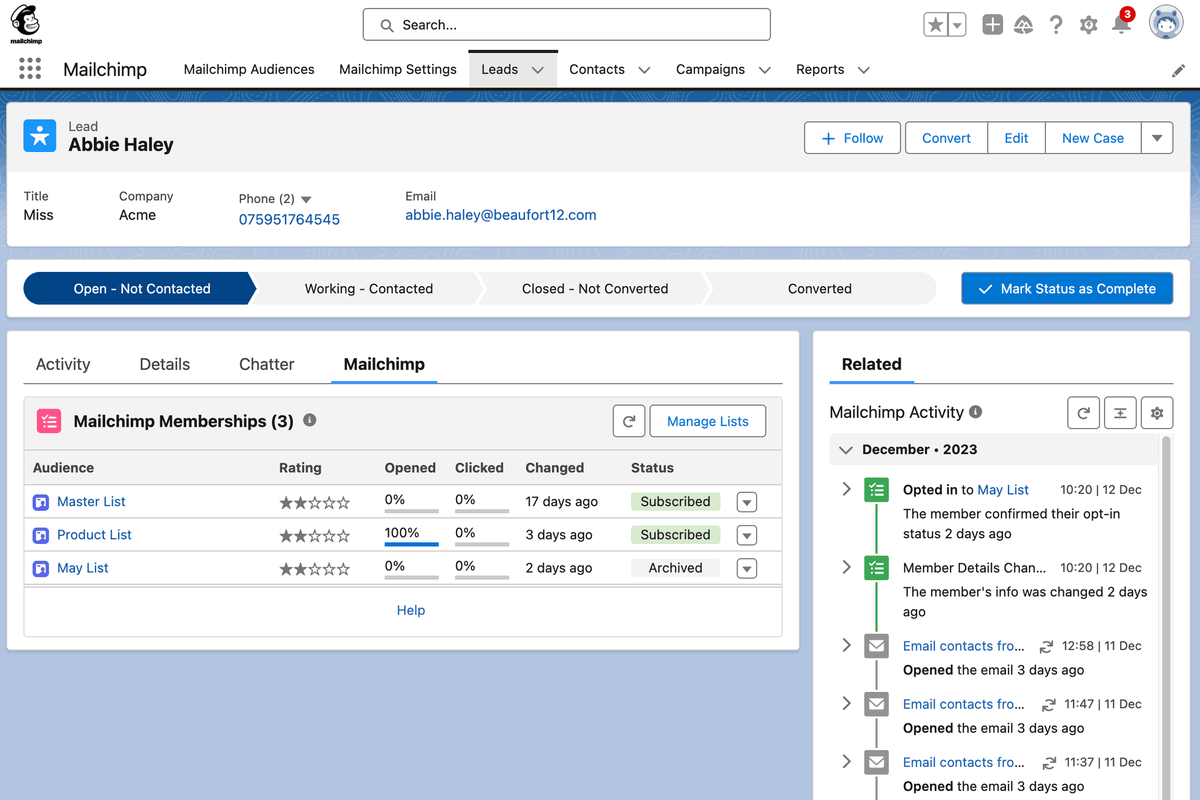Click Mark Status as Complete
This screenshot has height=800, width=1200.
pos(1066,288)
